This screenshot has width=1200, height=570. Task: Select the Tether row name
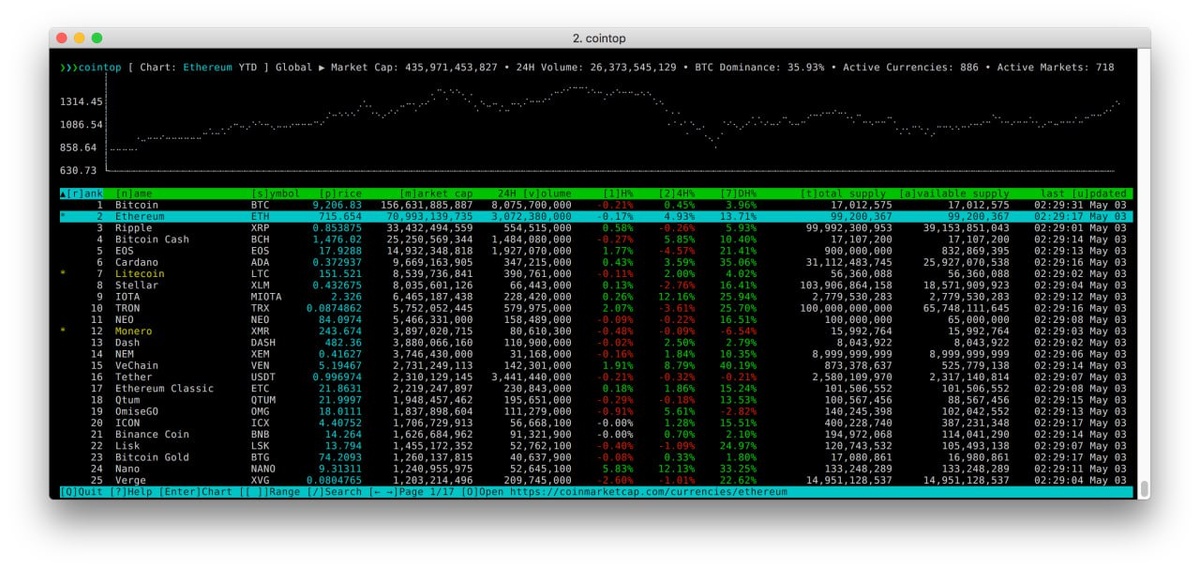[134, 377]
